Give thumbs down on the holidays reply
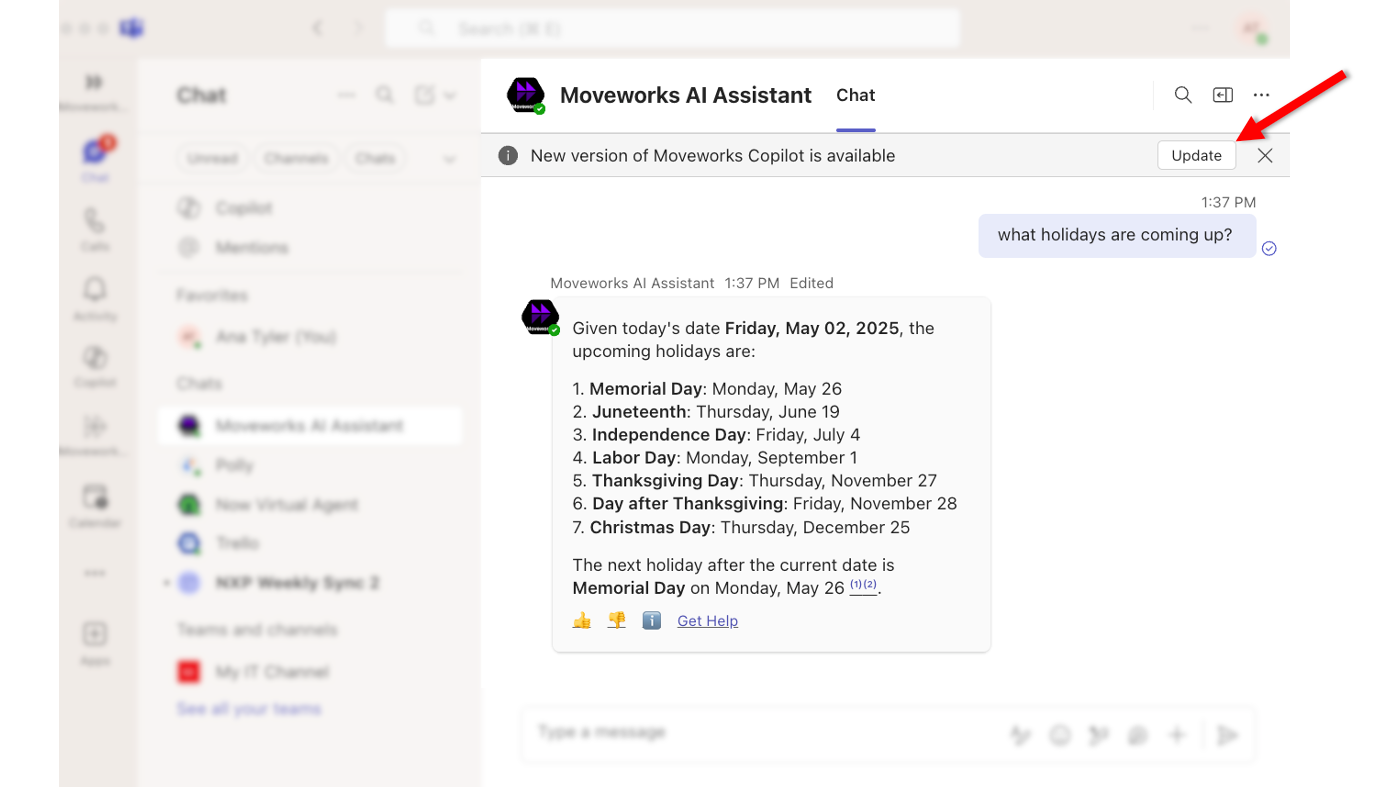 [617, 621]
